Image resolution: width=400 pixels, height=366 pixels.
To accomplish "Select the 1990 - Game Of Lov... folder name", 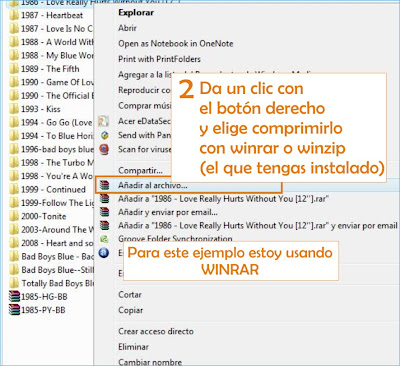I will tap(57, 82).
